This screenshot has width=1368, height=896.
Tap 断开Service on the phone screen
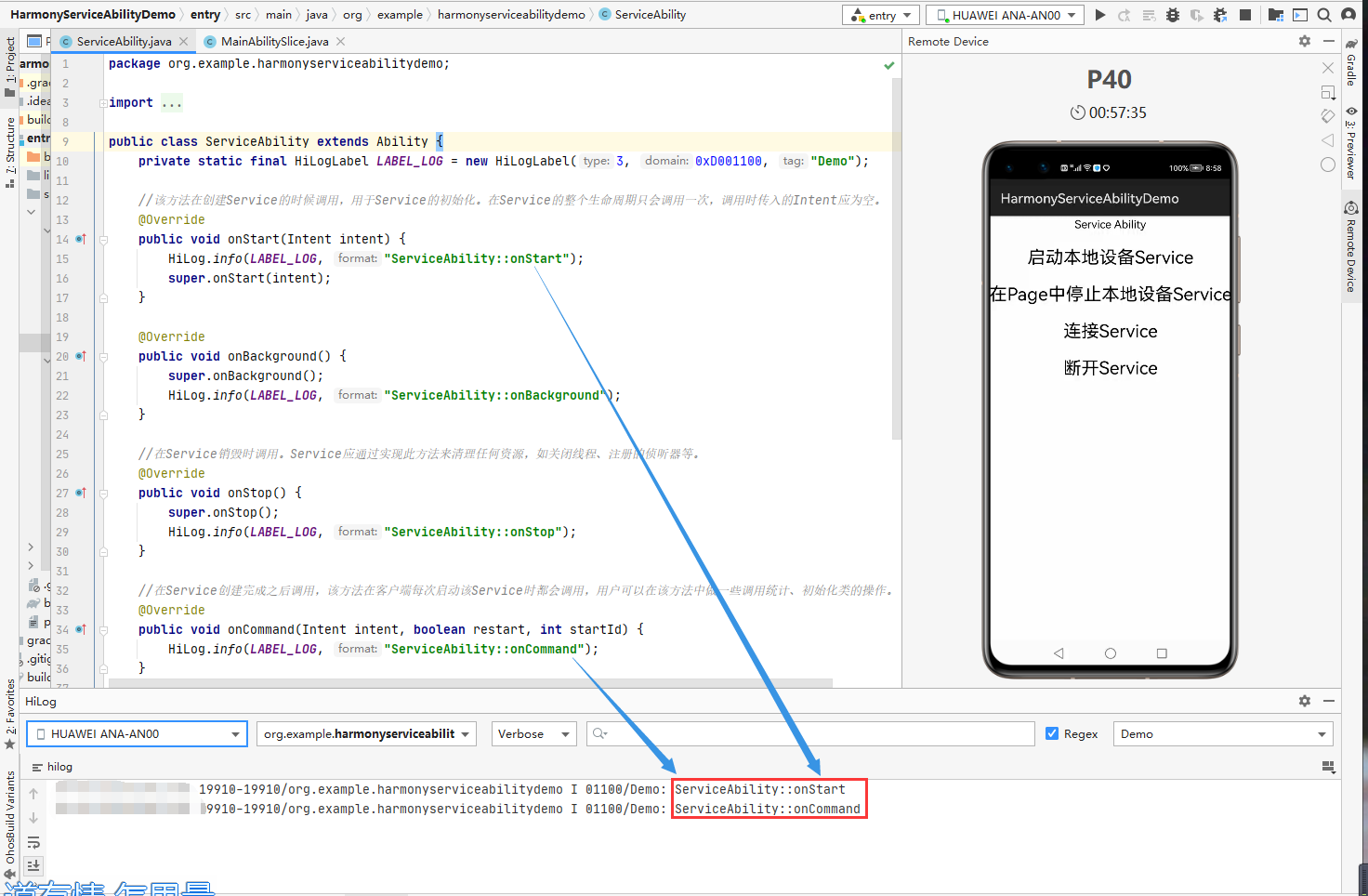point(1110,368)
